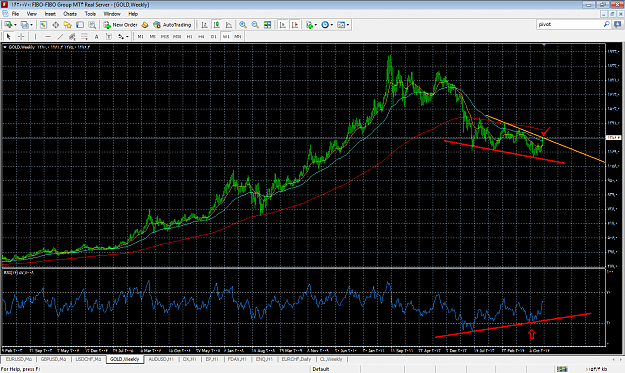Switch to the EURCHF,Daily chart tab

click(x=296, y=359)
